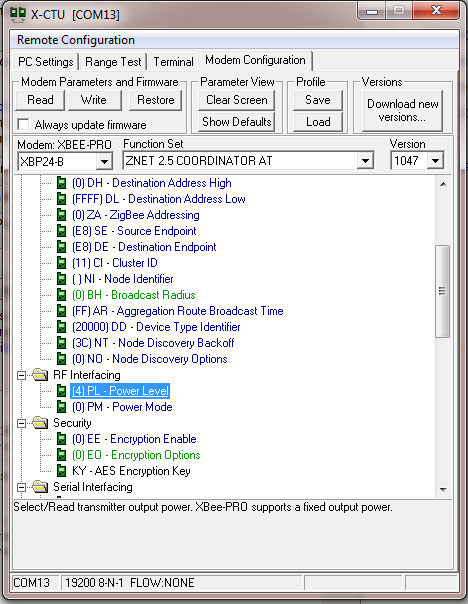Select (FF) AR - Aggregation Route Broadcast Time

click(178, 310)
